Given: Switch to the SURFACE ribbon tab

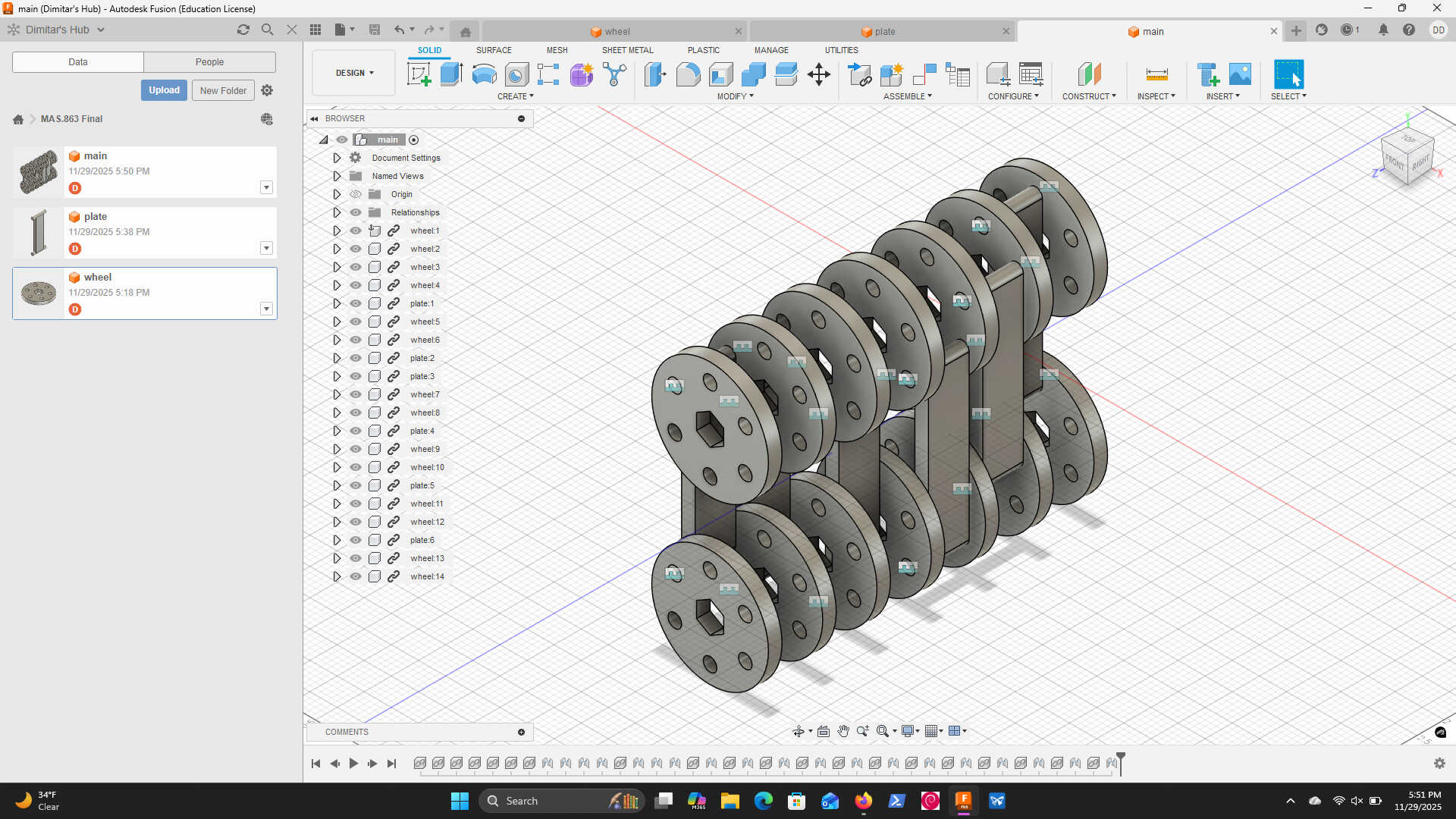Looking at the screenshot, I should 494,50.
